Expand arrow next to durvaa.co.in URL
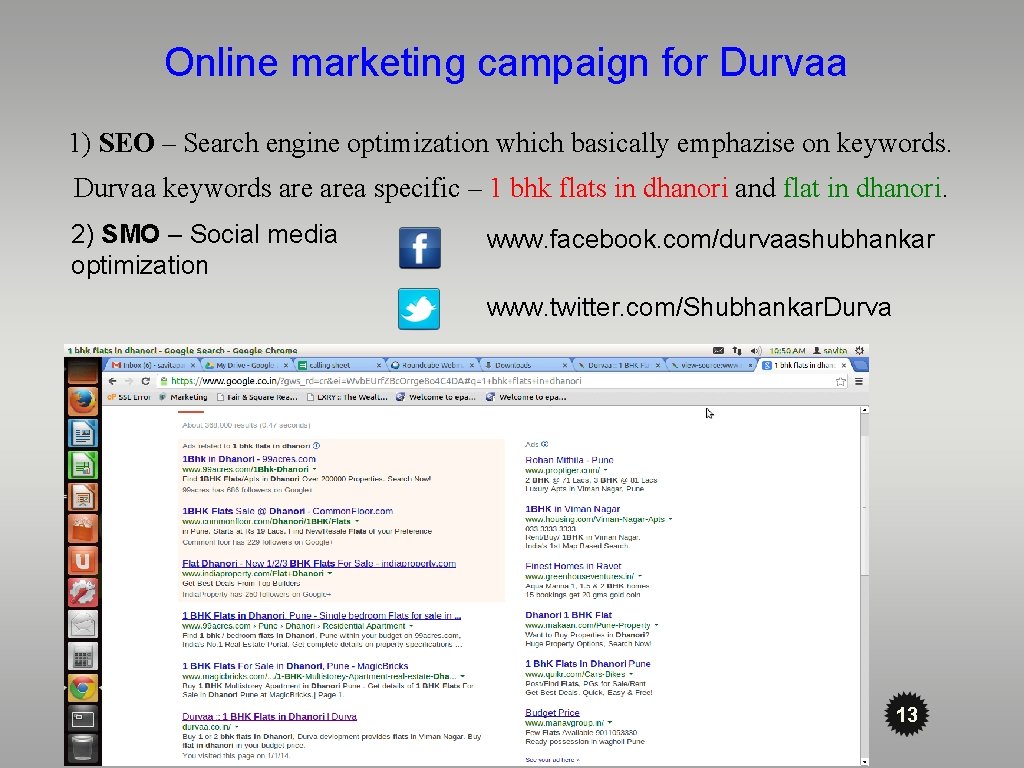This screenshot has height=768, width=1024. [x=236, y=727]
